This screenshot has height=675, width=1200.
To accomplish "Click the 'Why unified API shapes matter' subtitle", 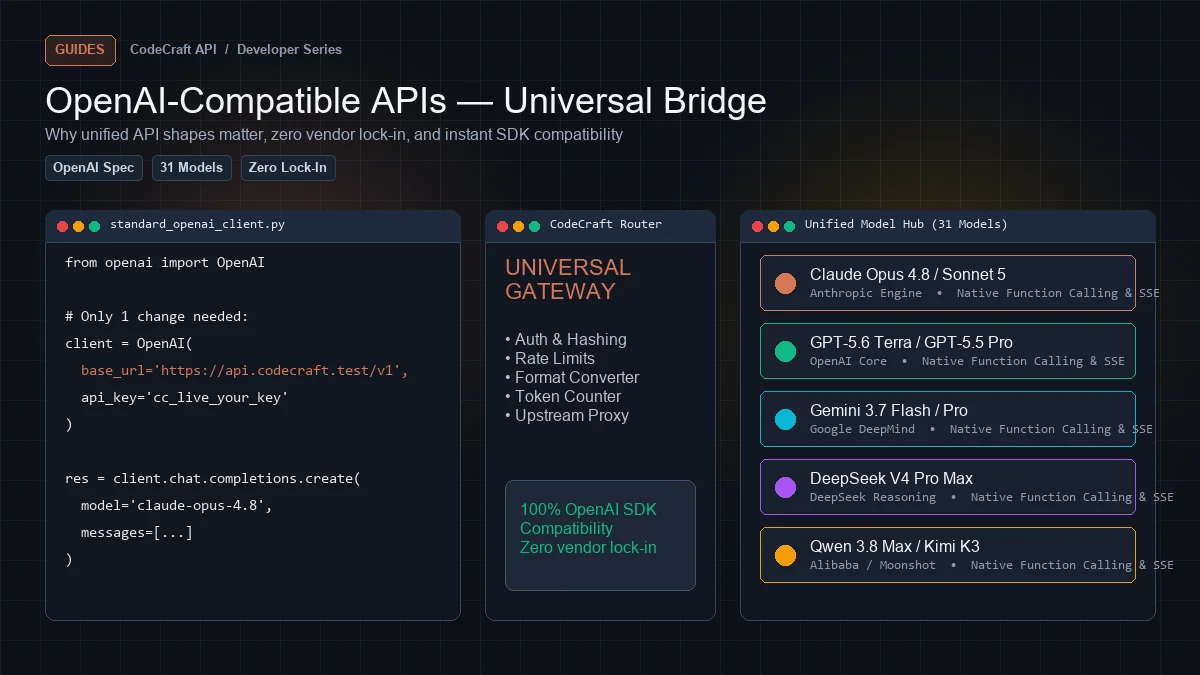I will 334,134.
